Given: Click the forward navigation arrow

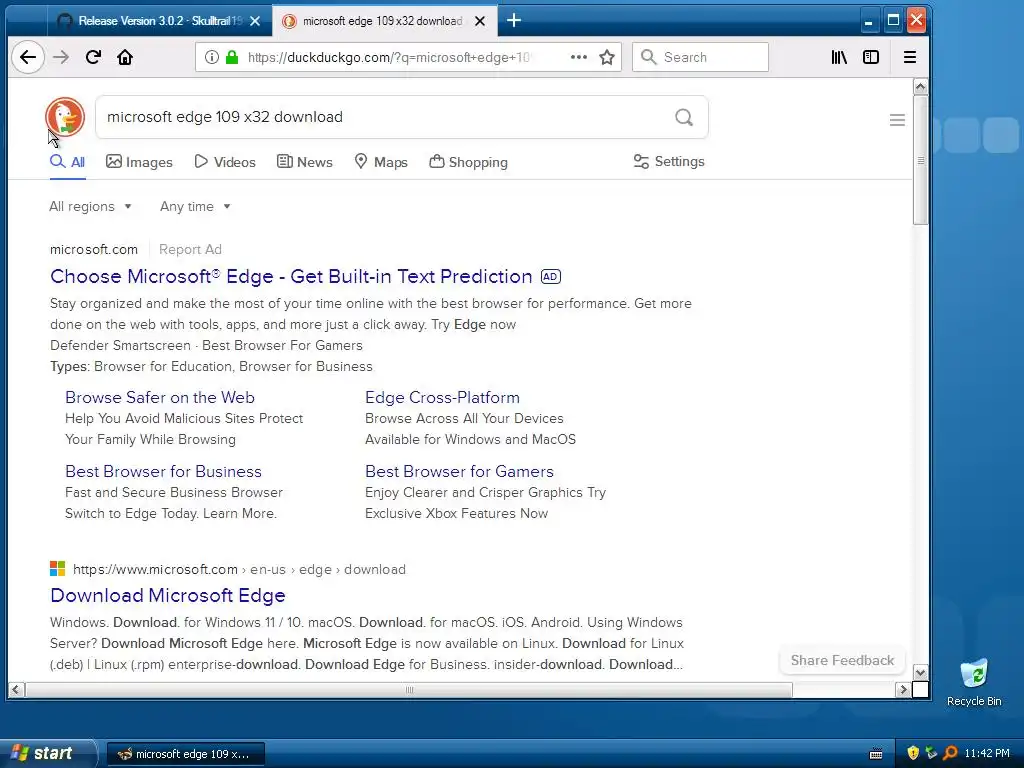Looking at the screenshot, I should pyautogui.click(x=61, y=57).
